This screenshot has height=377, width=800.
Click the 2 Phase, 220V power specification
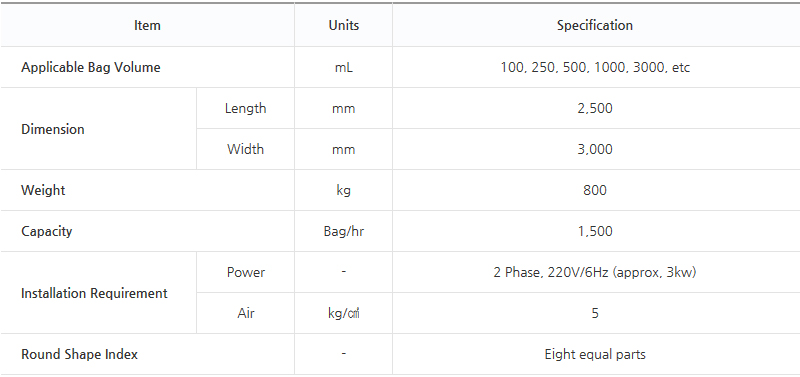coord(595,272)
